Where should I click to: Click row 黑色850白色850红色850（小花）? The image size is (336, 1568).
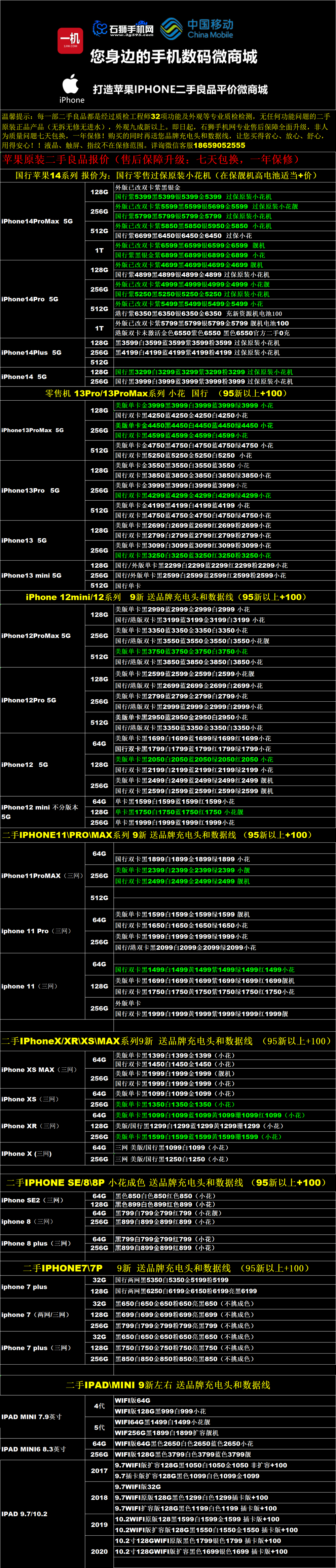(x=224, y=1196)
